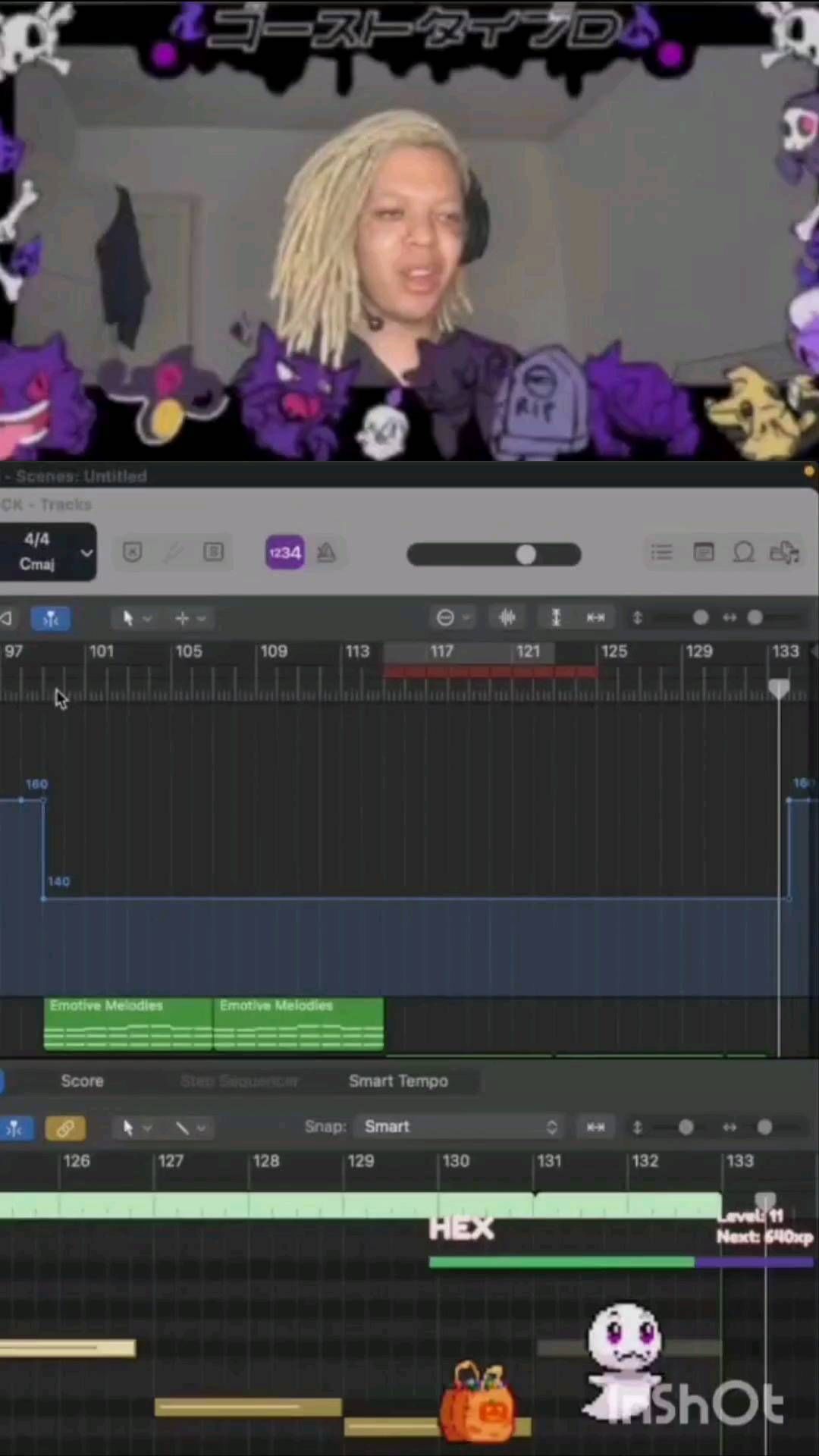Click the master volume slider knob
Viewport: 819px width, 1456px height.
526,555
